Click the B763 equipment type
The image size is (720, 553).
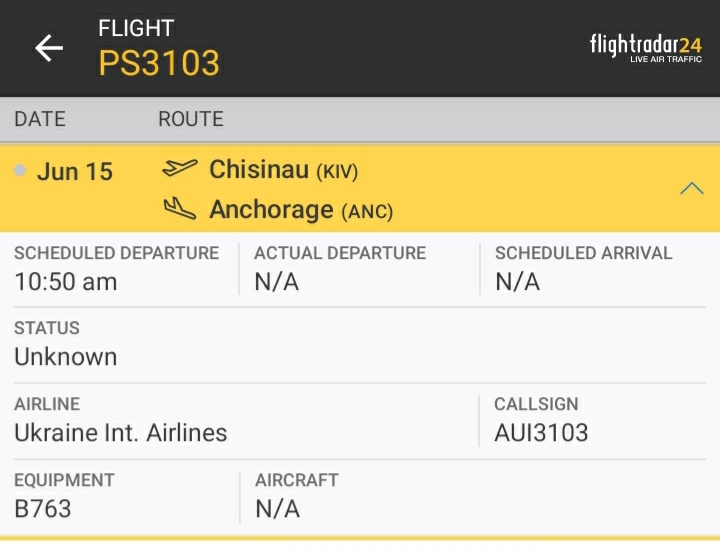43,508
